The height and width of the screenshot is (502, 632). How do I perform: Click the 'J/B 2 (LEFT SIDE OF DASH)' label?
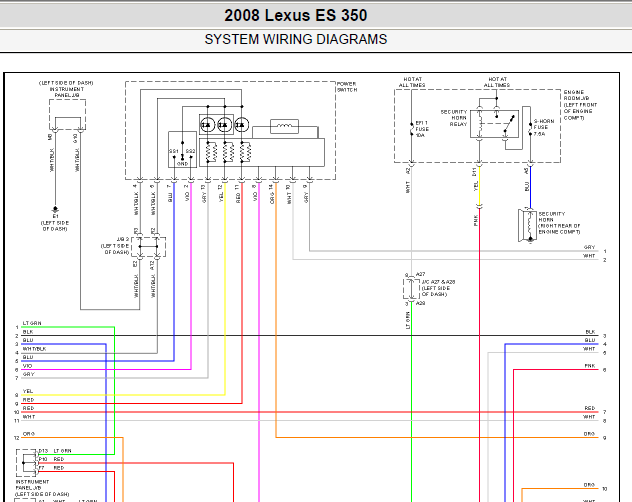point(115,246)
